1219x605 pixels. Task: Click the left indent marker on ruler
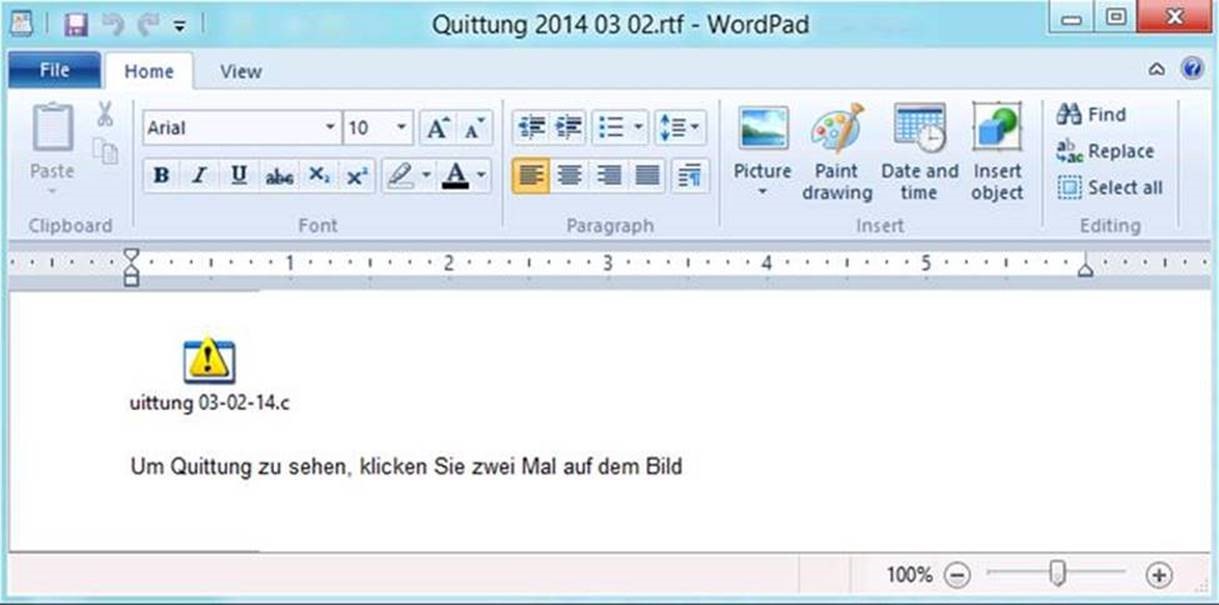point(132,268)
